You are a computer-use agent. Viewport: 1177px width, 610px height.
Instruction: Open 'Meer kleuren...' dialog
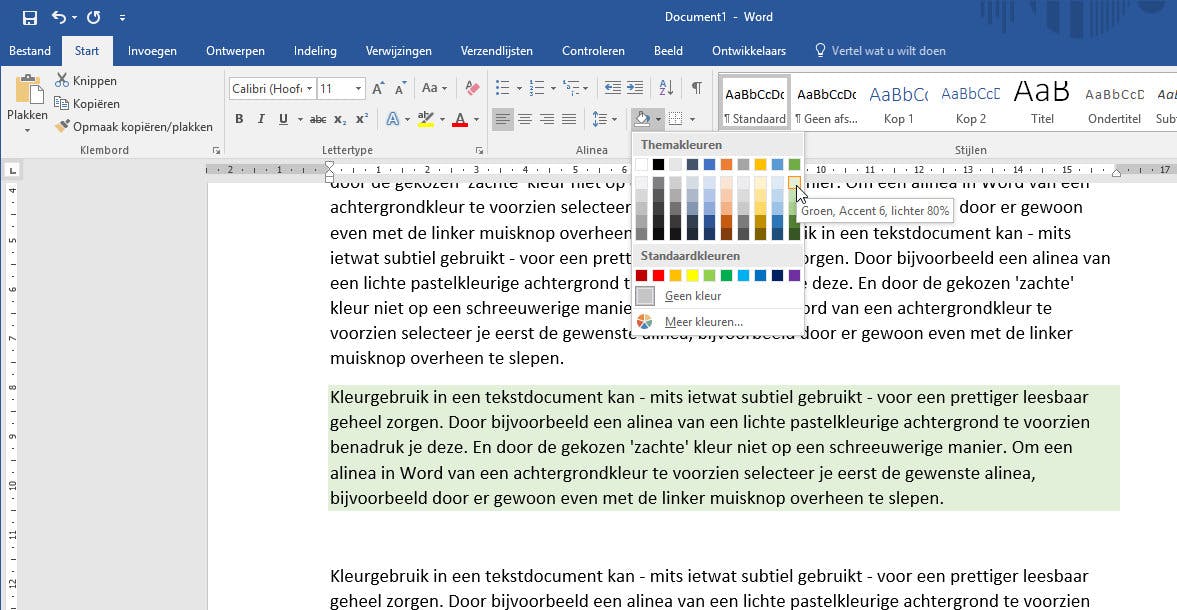[703, 322]
